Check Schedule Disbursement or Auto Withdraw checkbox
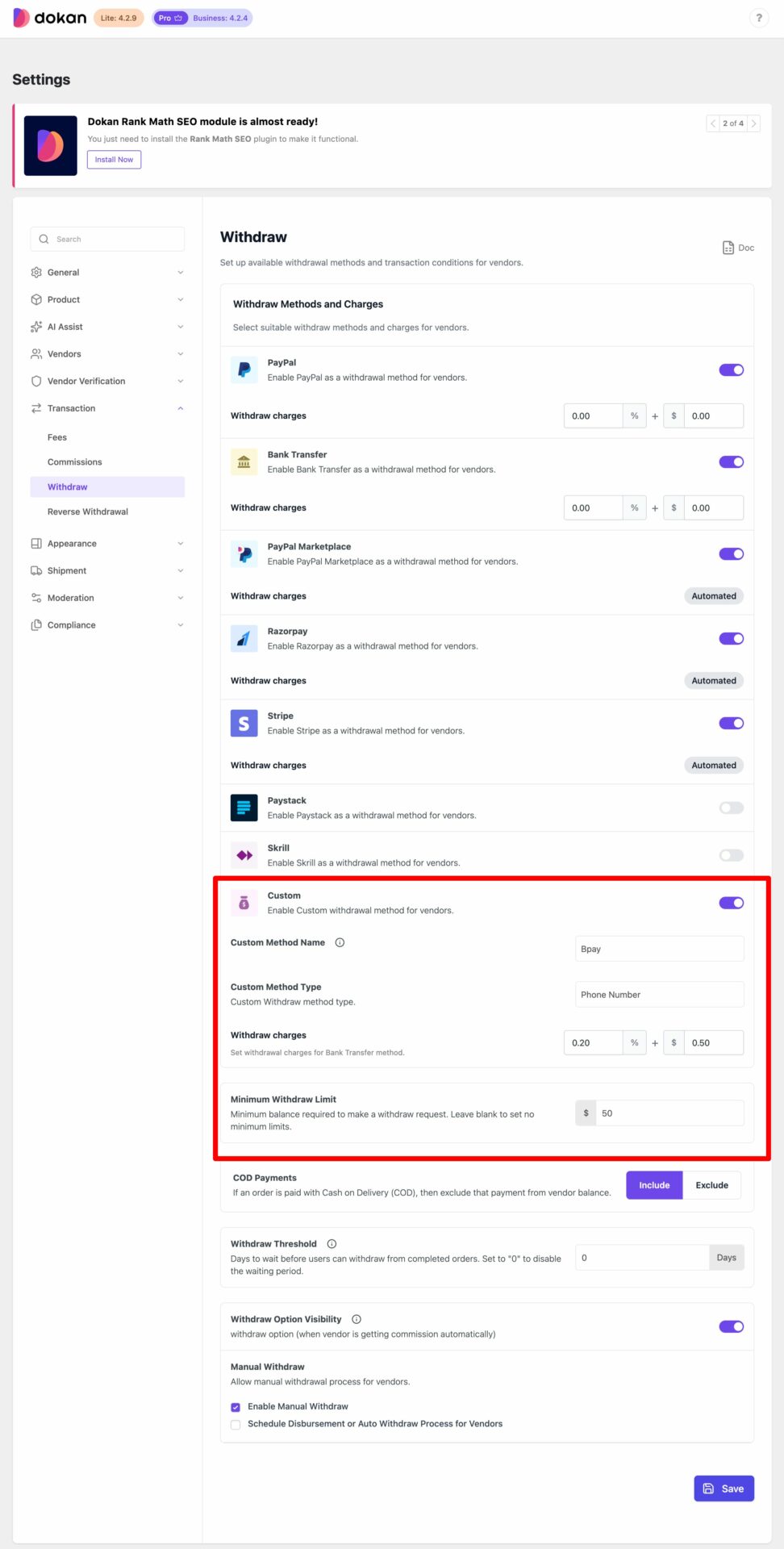This screenshot has width=784, height=1549. pyautogui.click(x=236, y=1425)
